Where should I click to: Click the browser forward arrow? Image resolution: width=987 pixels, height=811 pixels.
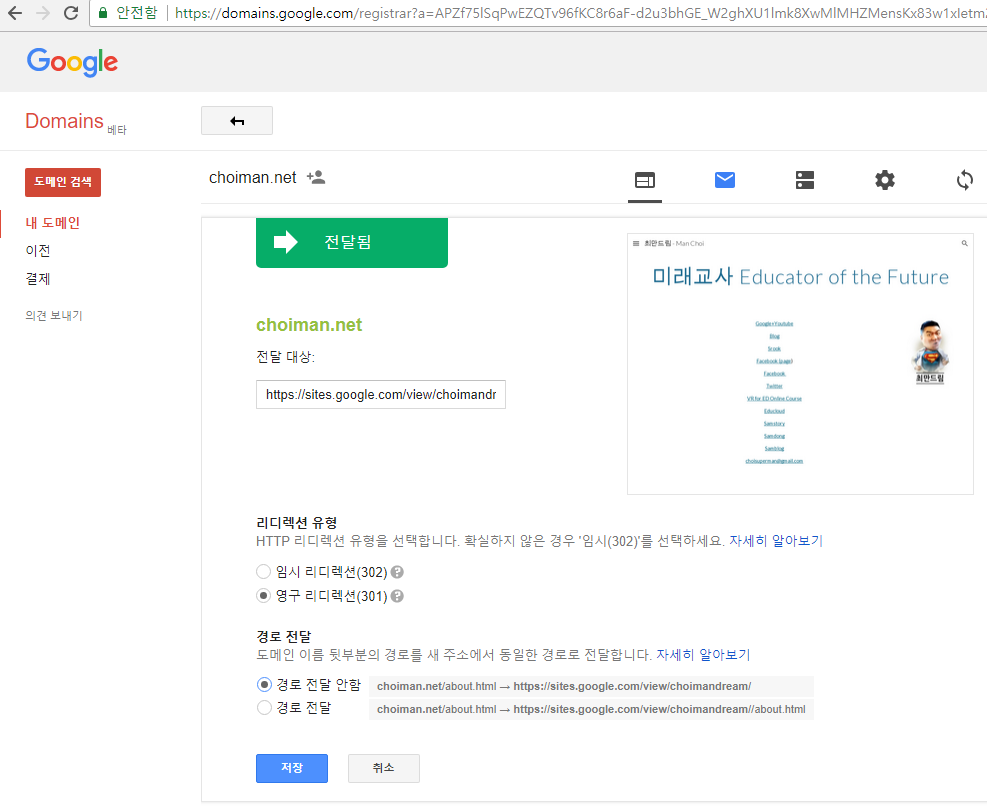[43, 13]
